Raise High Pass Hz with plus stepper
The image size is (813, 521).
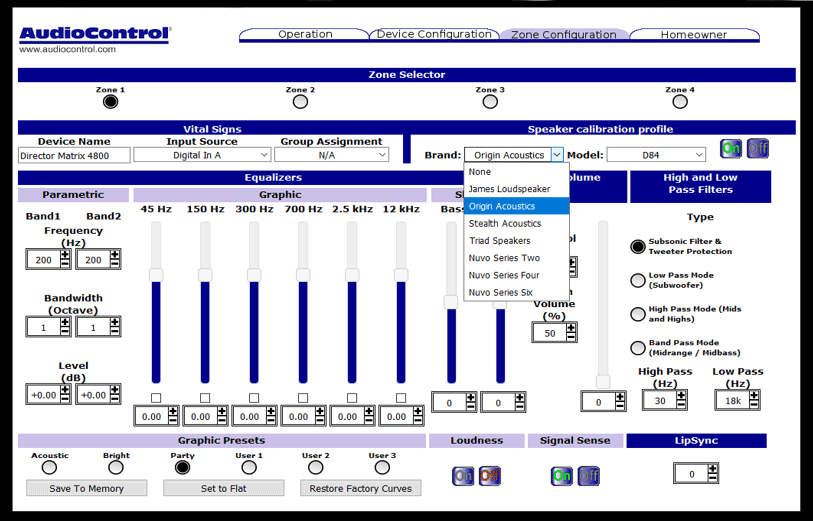click(x=681, y=396)
